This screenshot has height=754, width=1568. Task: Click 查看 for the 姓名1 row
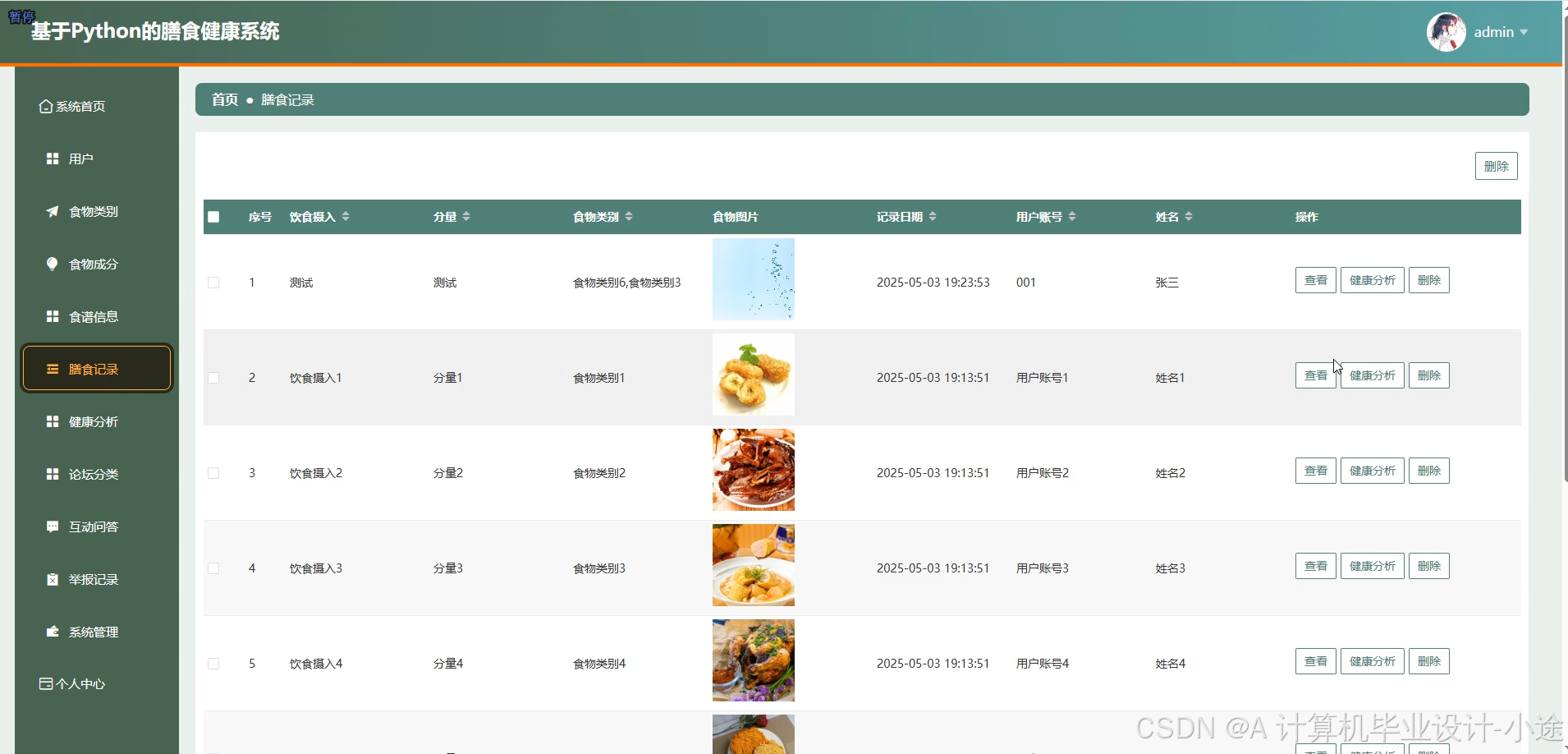tap(1315, 375)
